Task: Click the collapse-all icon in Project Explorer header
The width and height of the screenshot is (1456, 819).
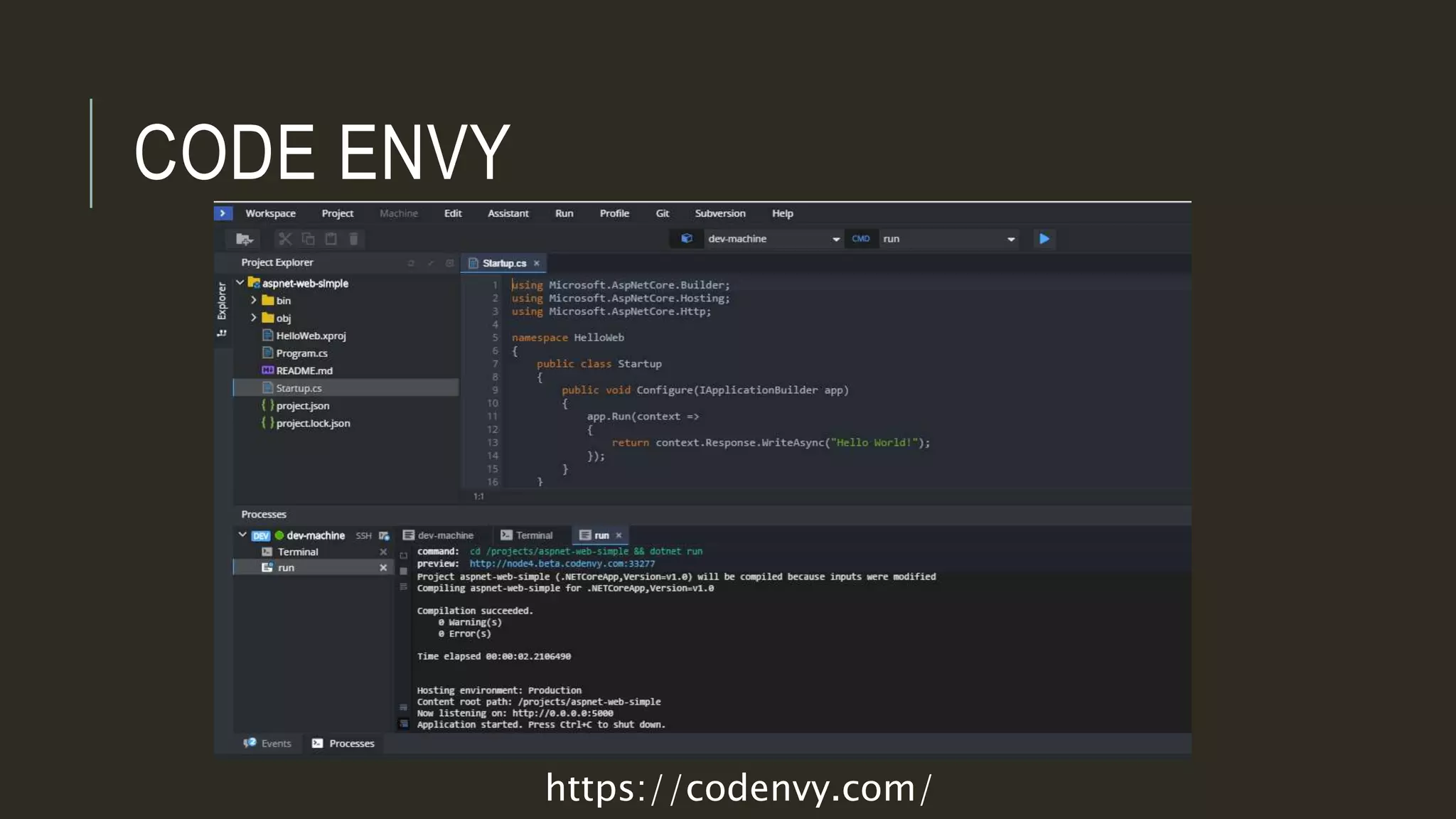Action: tap(430, 263)
